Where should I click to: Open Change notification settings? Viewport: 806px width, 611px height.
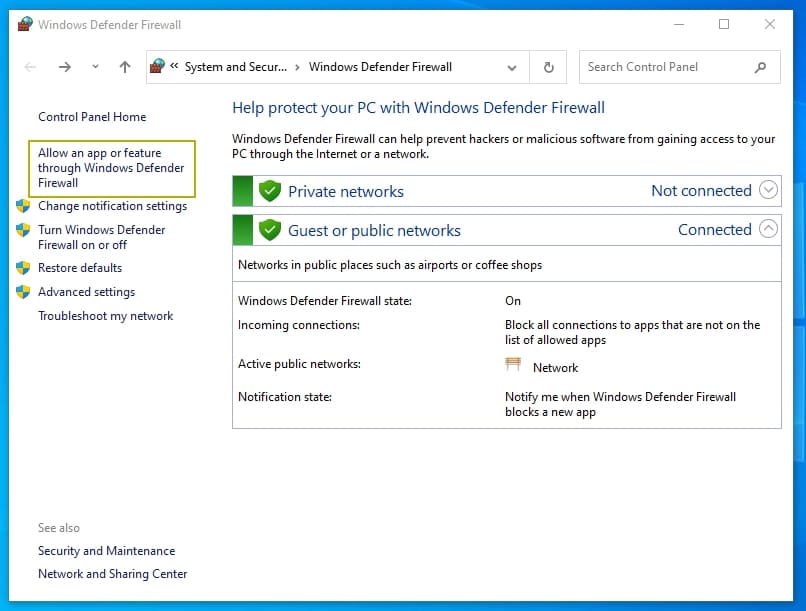(113, 206)
